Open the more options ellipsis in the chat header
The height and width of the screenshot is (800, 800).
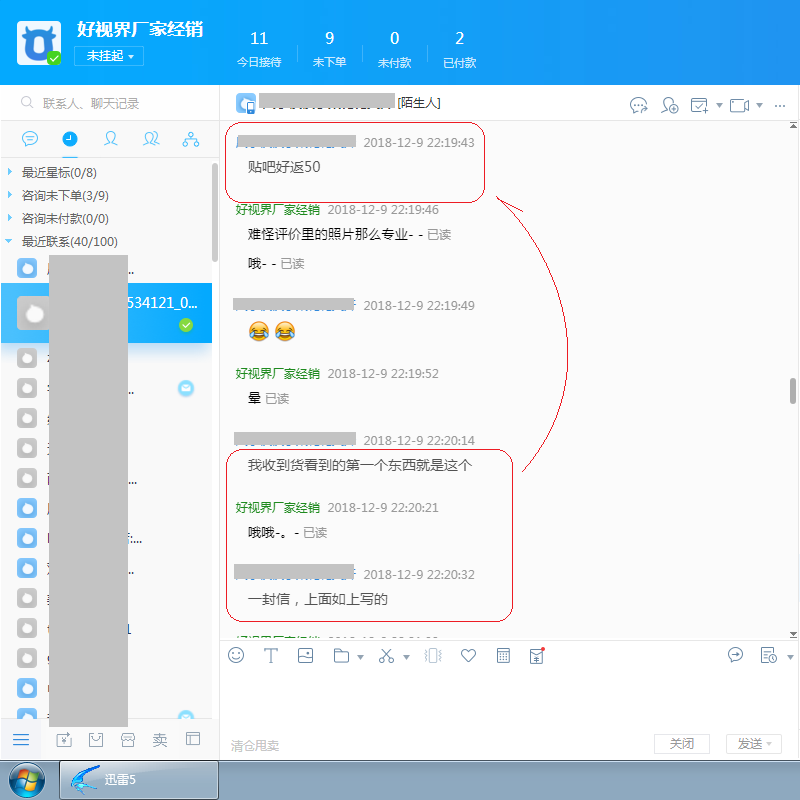[x=780, y=106]
